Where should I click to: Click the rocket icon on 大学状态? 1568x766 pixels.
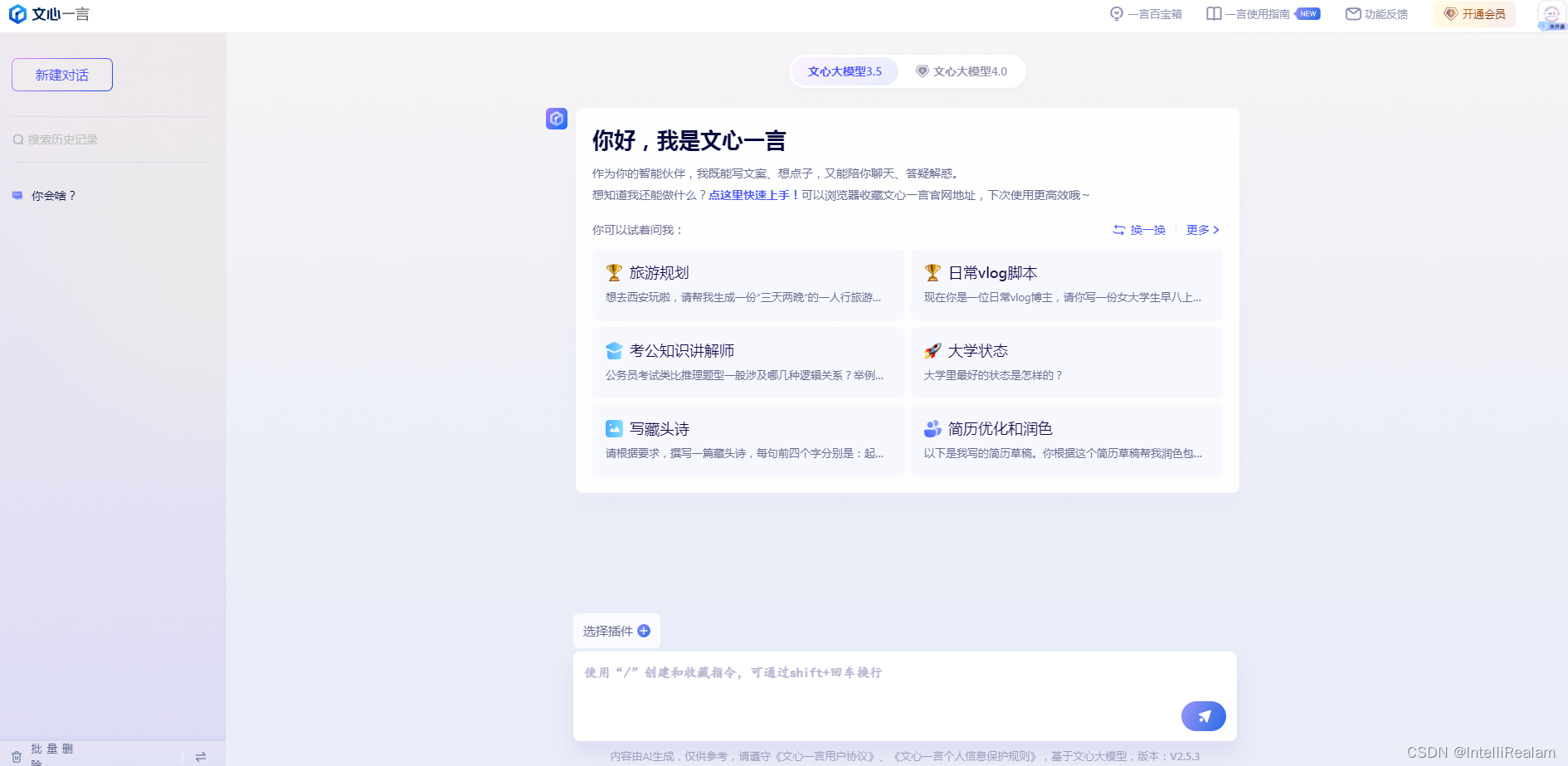[933, 350]
